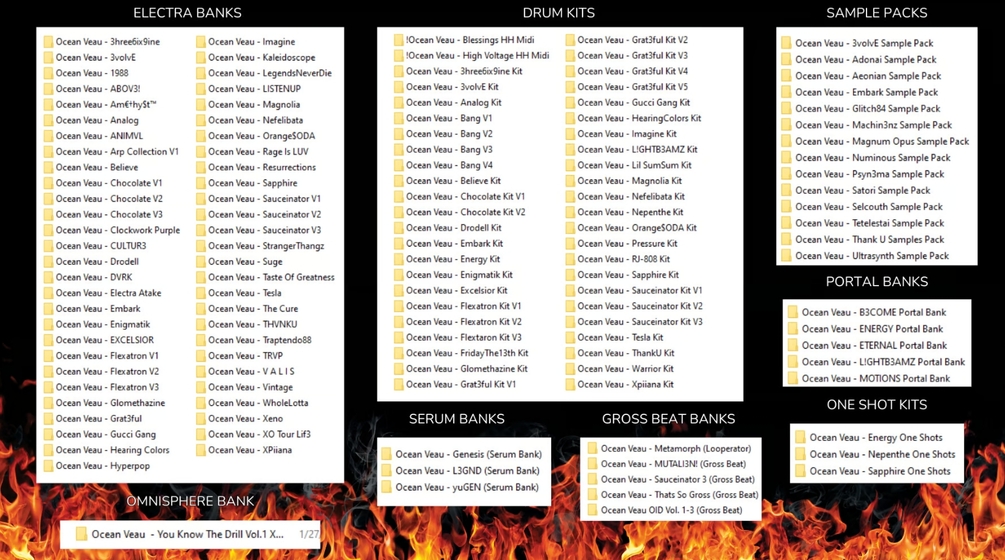Select 'Ocean Veau - MUTAL!3N! (Gross Beat)' entry
The height and width of the screenshot is (560, 1005).
pos(673,464)
